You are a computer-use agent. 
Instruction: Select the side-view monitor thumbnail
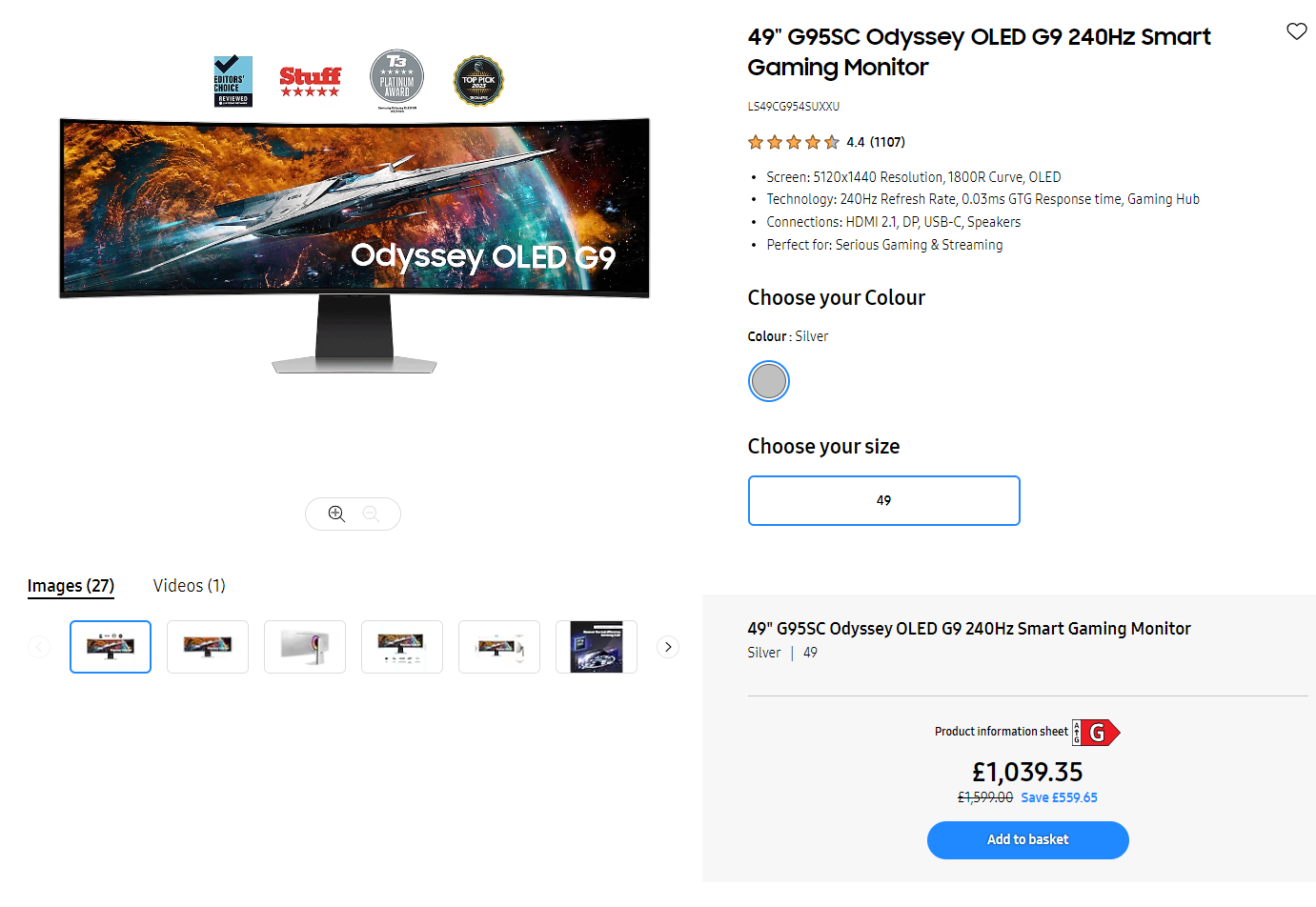(305, 647)
